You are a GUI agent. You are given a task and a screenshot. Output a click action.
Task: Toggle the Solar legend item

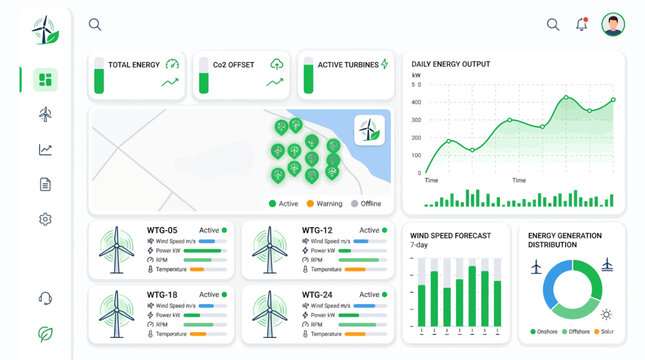pos(604,332)
